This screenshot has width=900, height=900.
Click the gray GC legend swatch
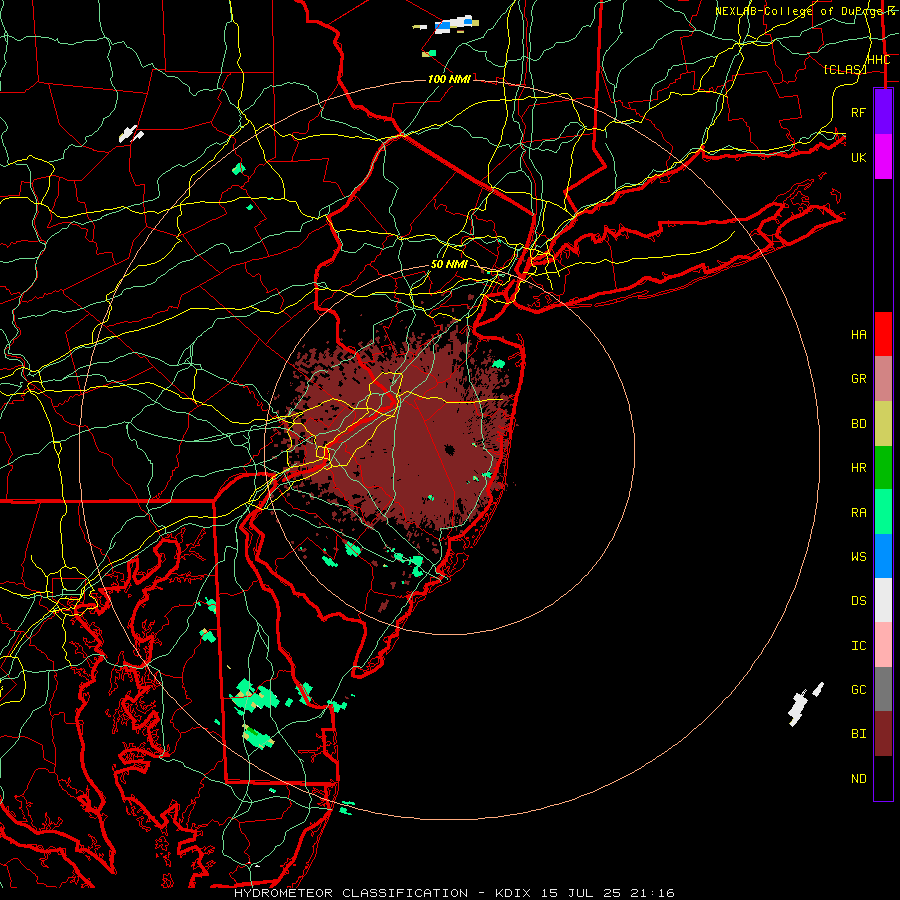pos(883,689)
